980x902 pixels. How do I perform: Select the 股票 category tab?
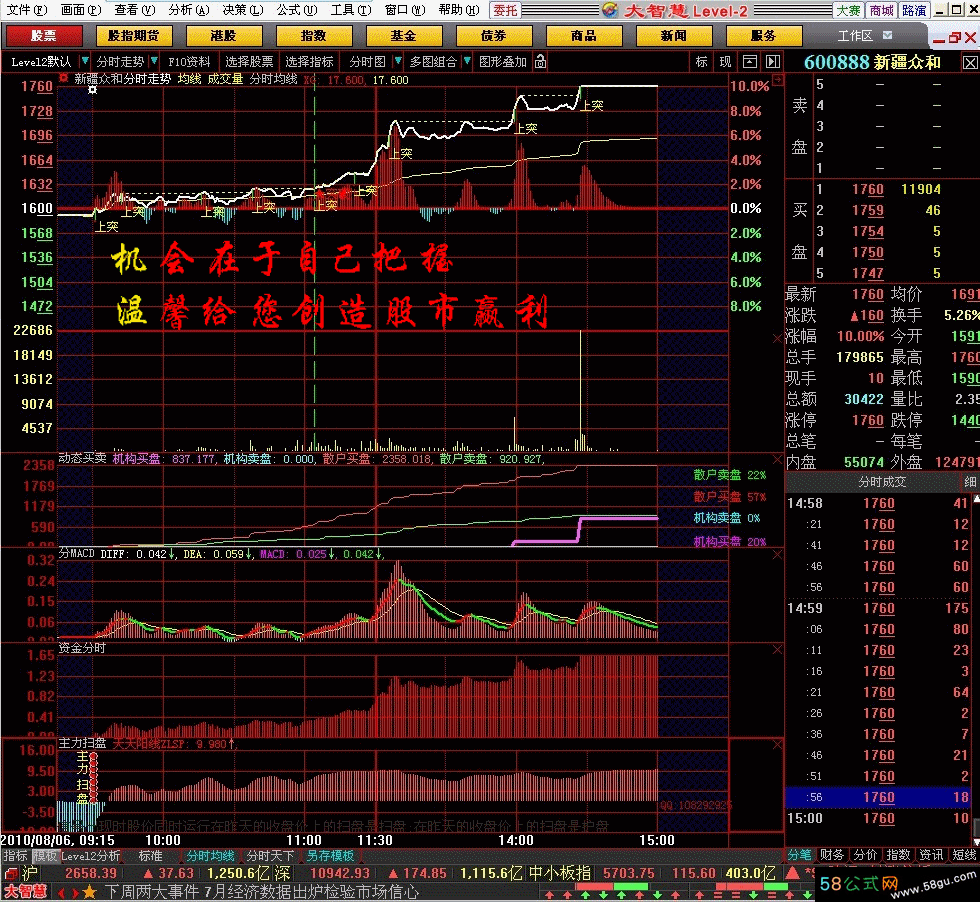click(43, 36)
